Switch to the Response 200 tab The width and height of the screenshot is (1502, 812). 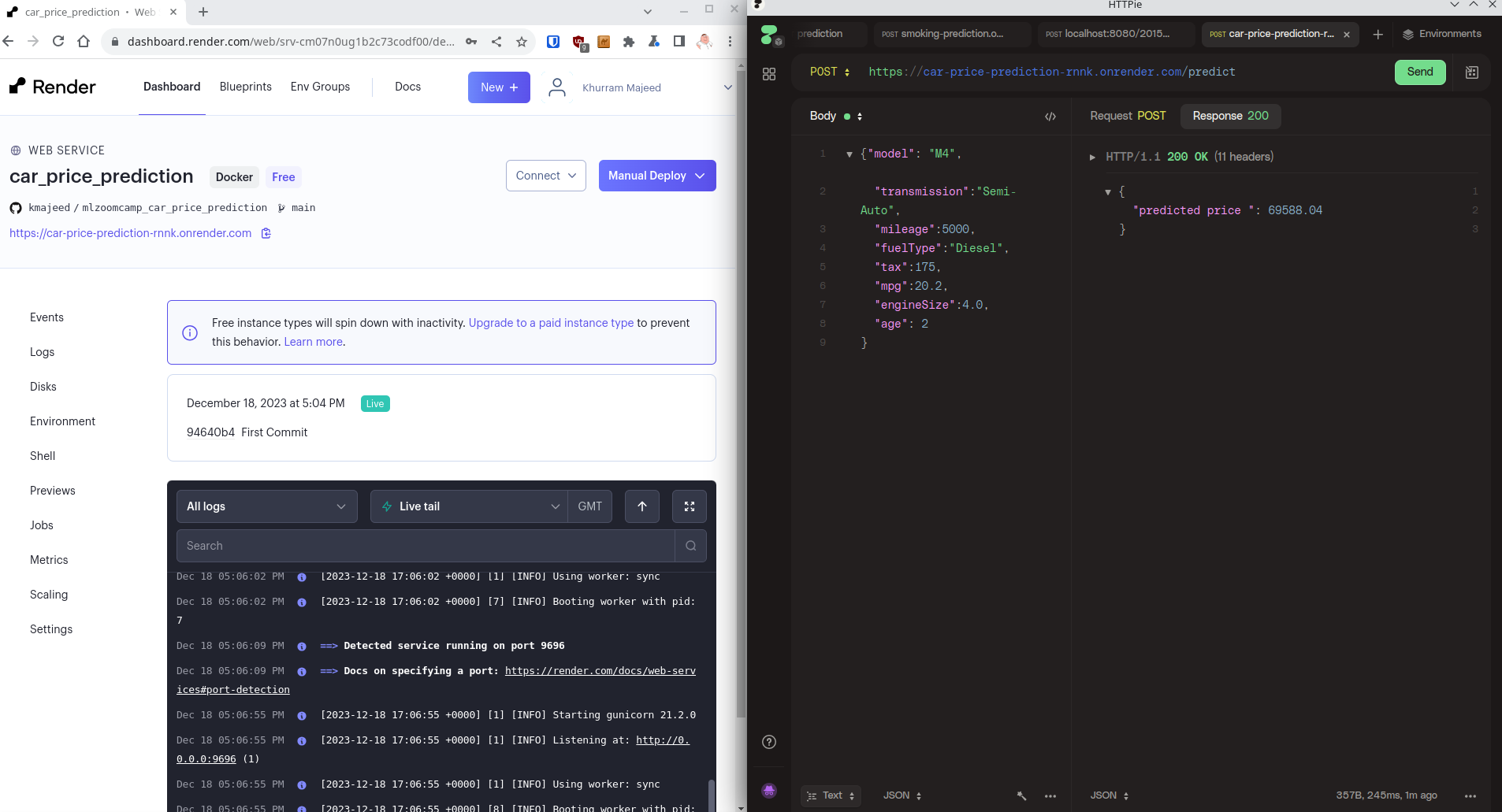click(1230, 116)
